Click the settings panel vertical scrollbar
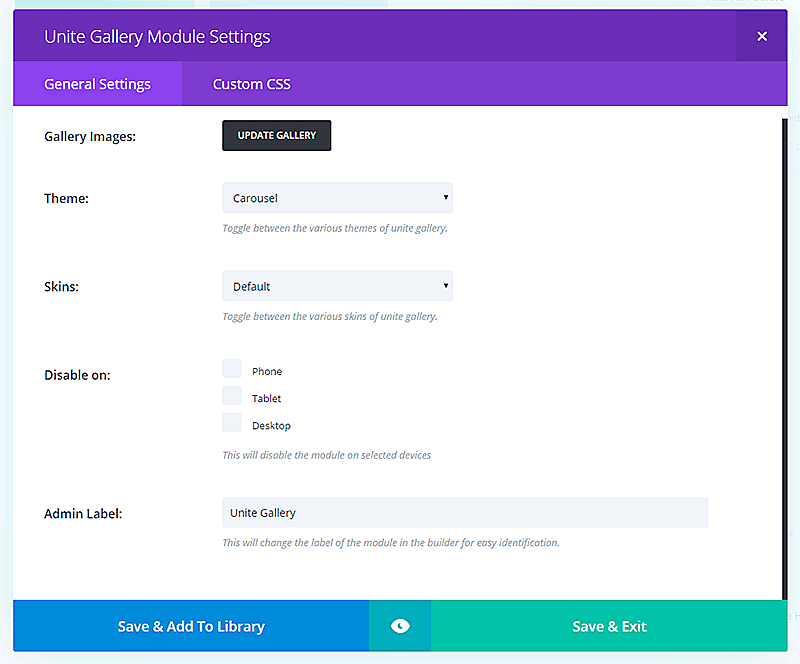This screenshot has width=800, height=664. (x=785, y=359)
